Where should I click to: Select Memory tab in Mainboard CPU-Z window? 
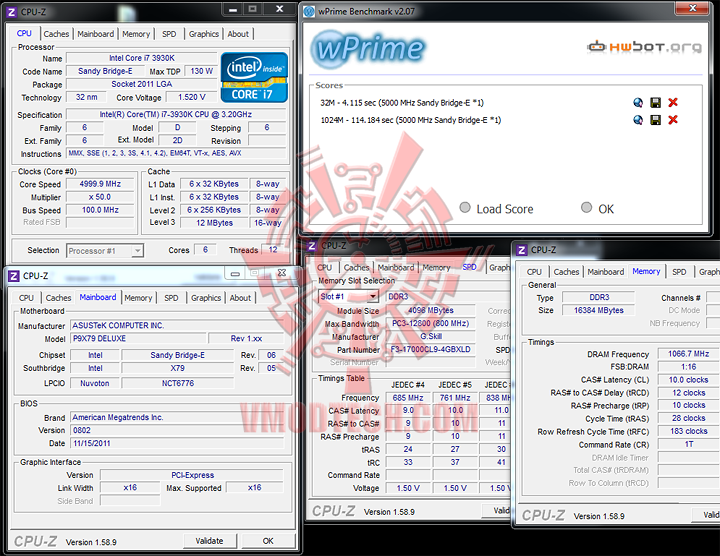tap(138, 298)
